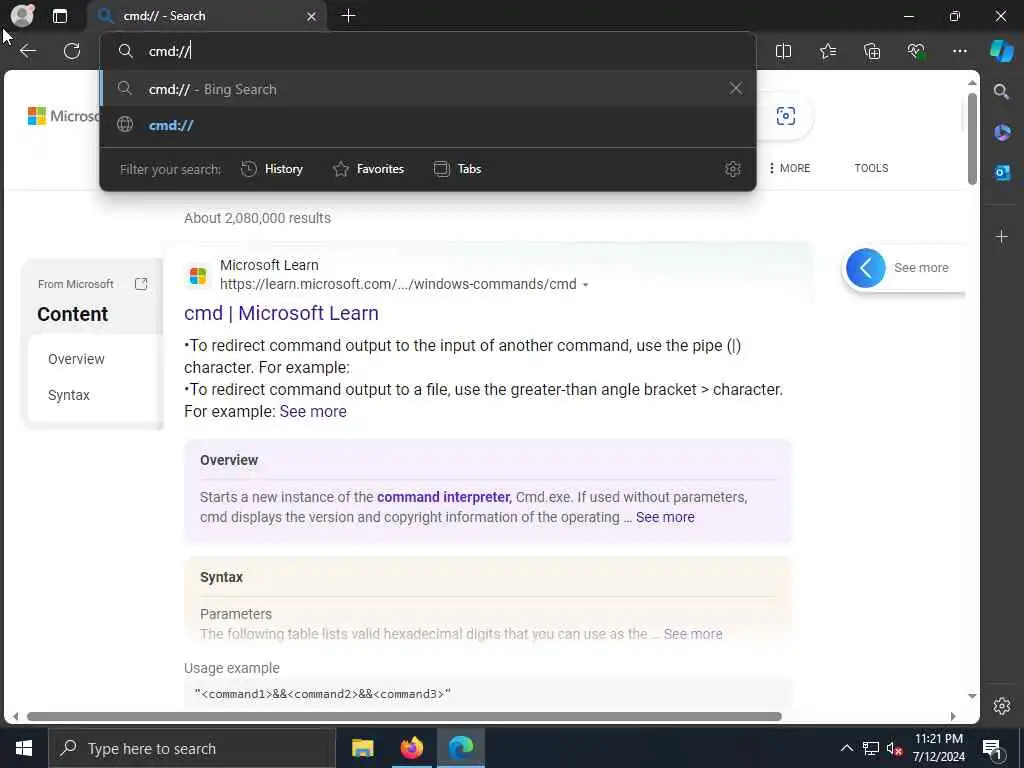1024x768 pixels.
Task: Open Browser essentials heart icon
Action: click(916, 51)
